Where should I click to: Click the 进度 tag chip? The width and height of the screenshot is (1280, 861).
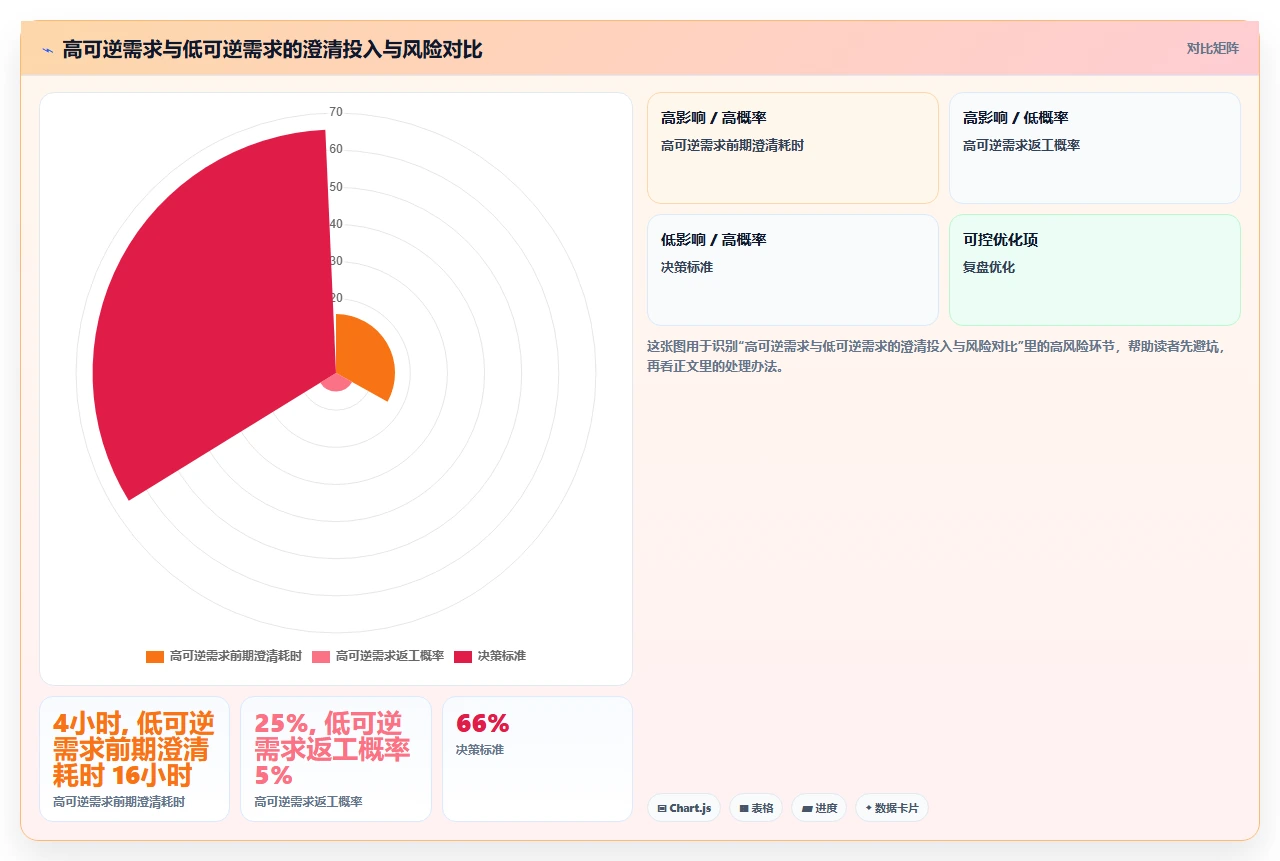pyautogui.click(x=819, y=808)
